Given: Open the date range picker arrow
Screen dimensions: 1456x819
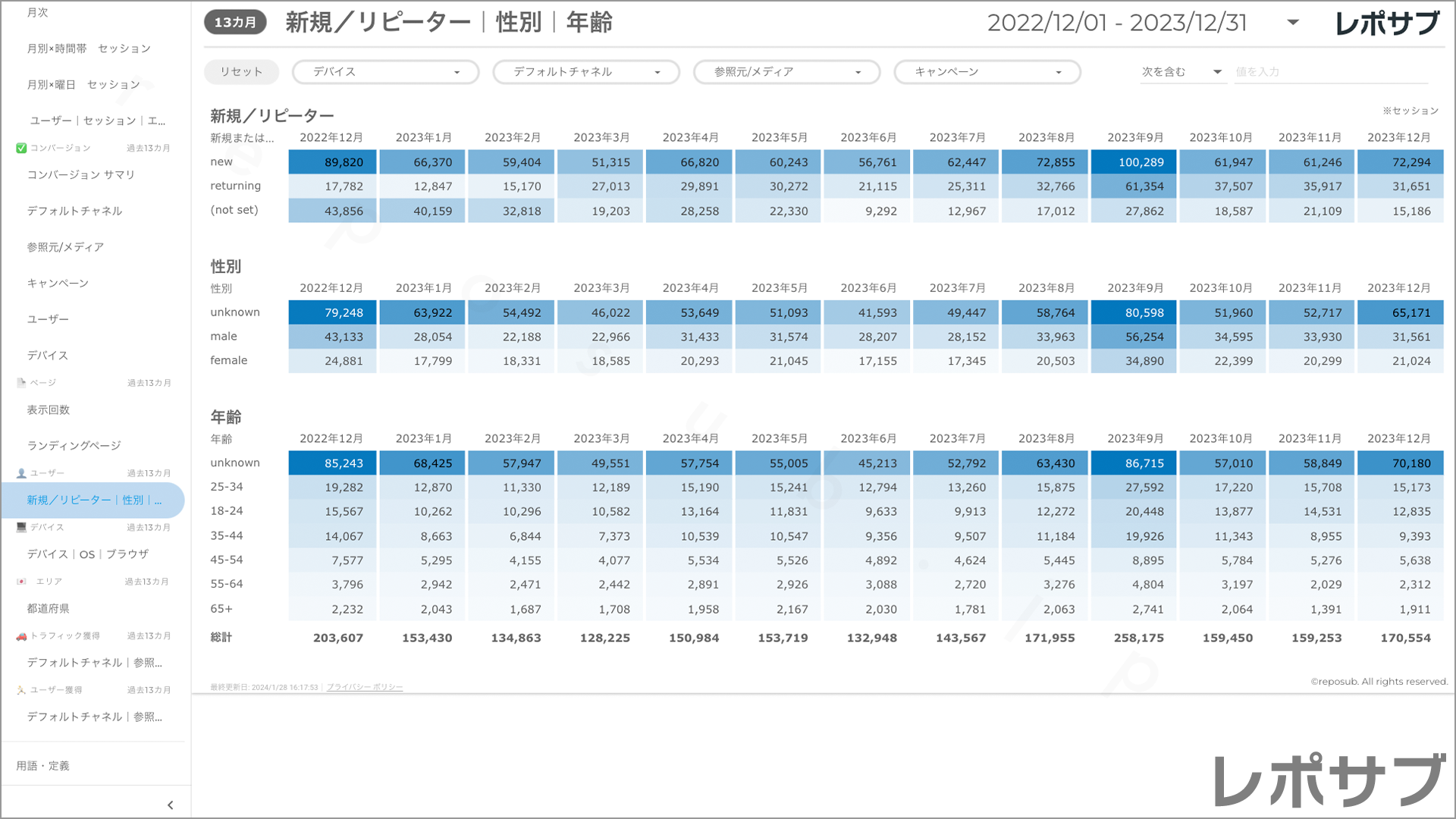Looking at the screenshot, I should click(1293, 23).
